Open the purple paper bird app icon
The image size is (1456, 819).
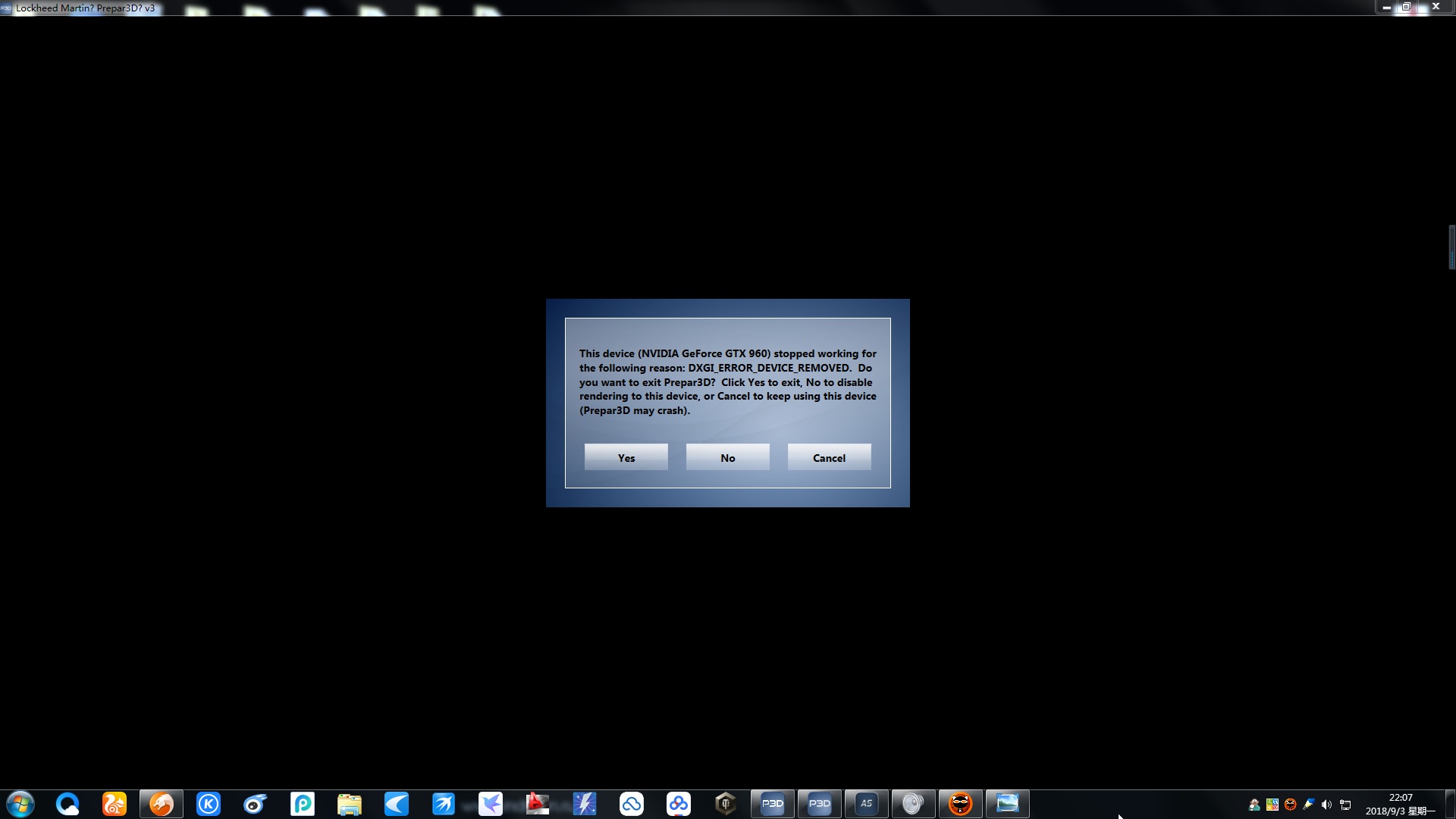[491, 804]
